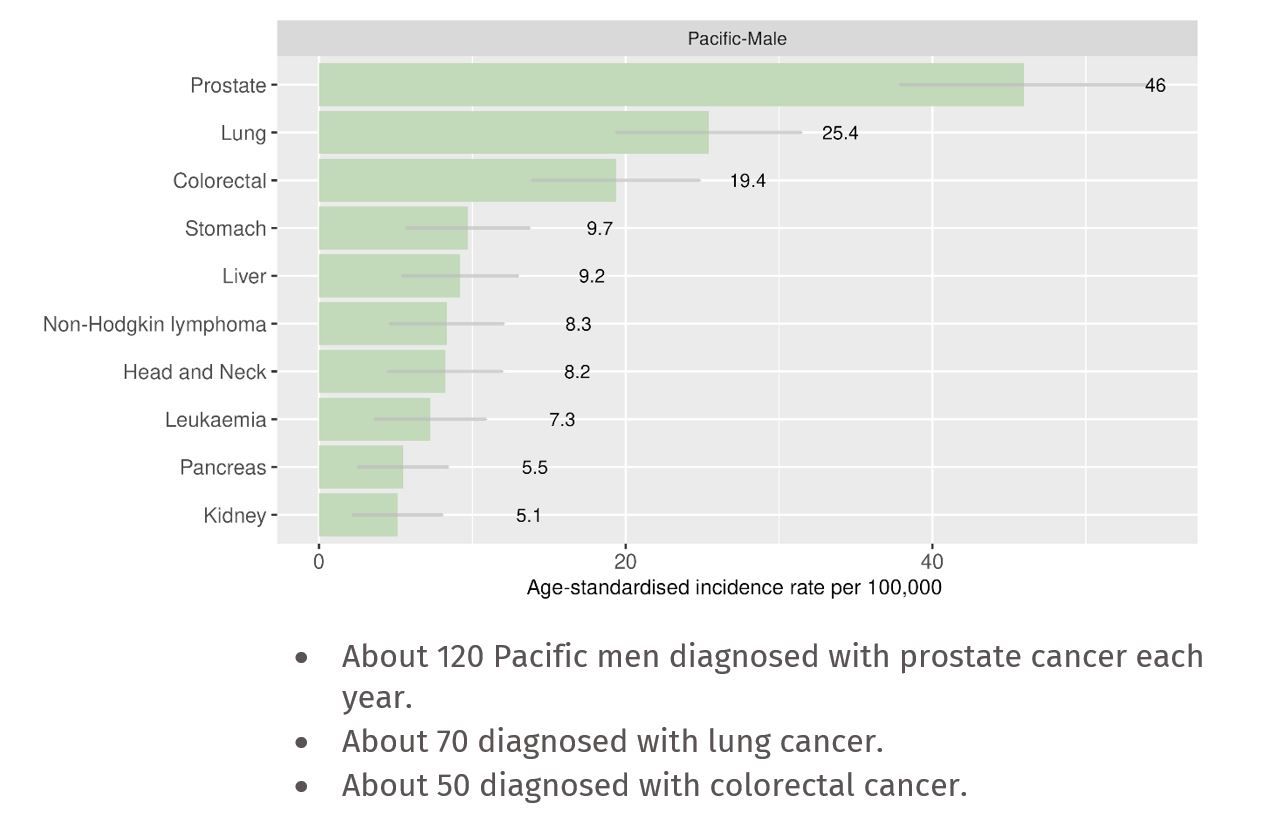Click the Pacific-Male panel header
1262x814 pixels.
coord(737,39)
